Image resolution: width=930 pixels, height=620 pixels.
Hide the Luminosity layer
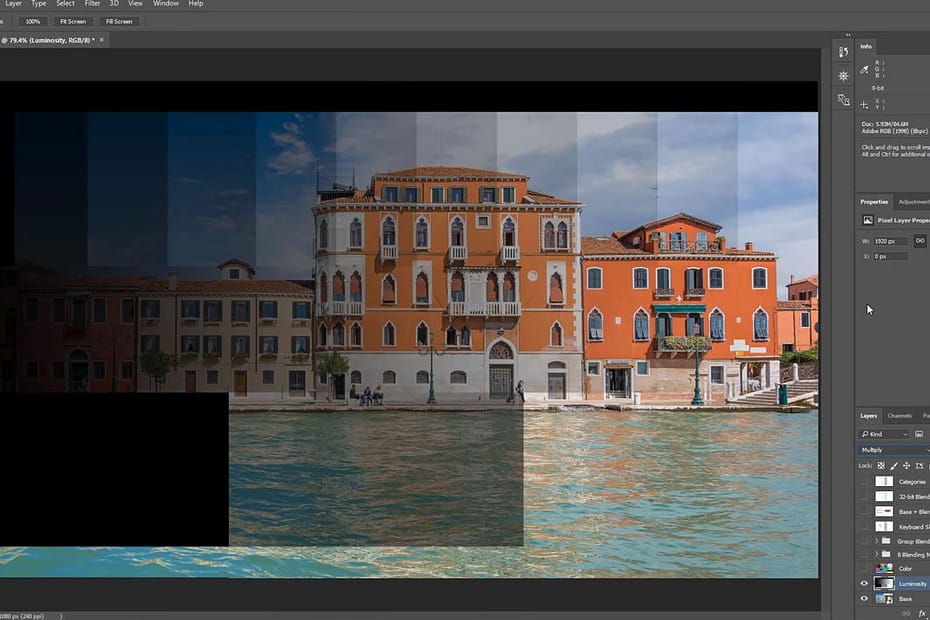tap(865, 583)
